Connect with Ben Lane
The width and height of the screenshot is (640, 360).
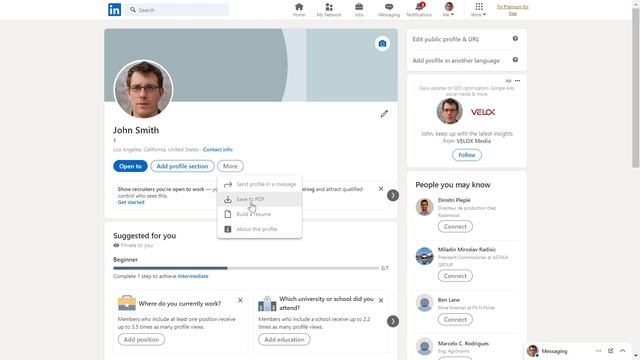coord(455,320)
